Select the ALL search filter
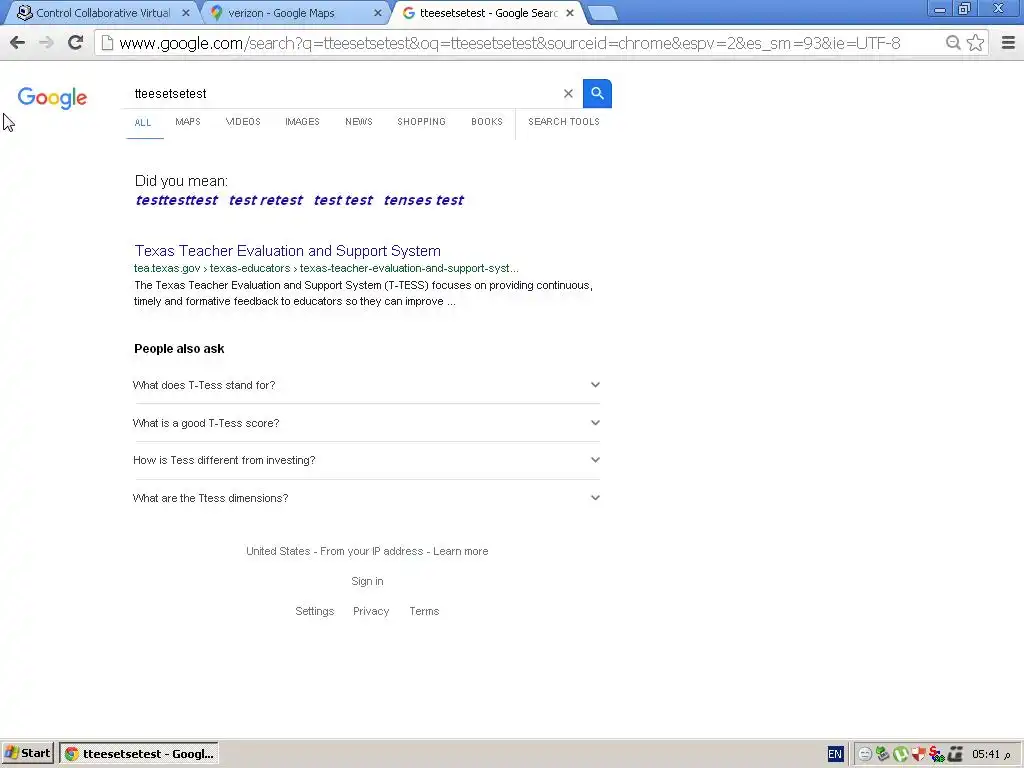Image resolution: width=1024 pixels, height=768 pixels. (143, 123)
